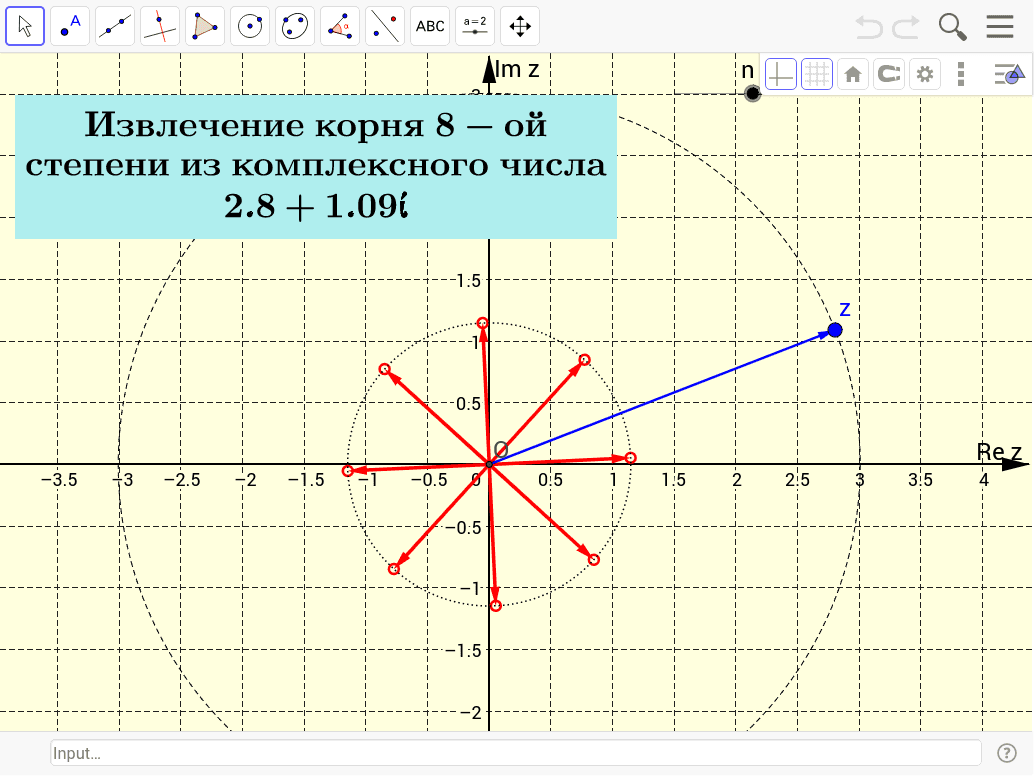This screenshot has width=1034, height=776.
Task: Click the Input field
Action: point(516,753)
